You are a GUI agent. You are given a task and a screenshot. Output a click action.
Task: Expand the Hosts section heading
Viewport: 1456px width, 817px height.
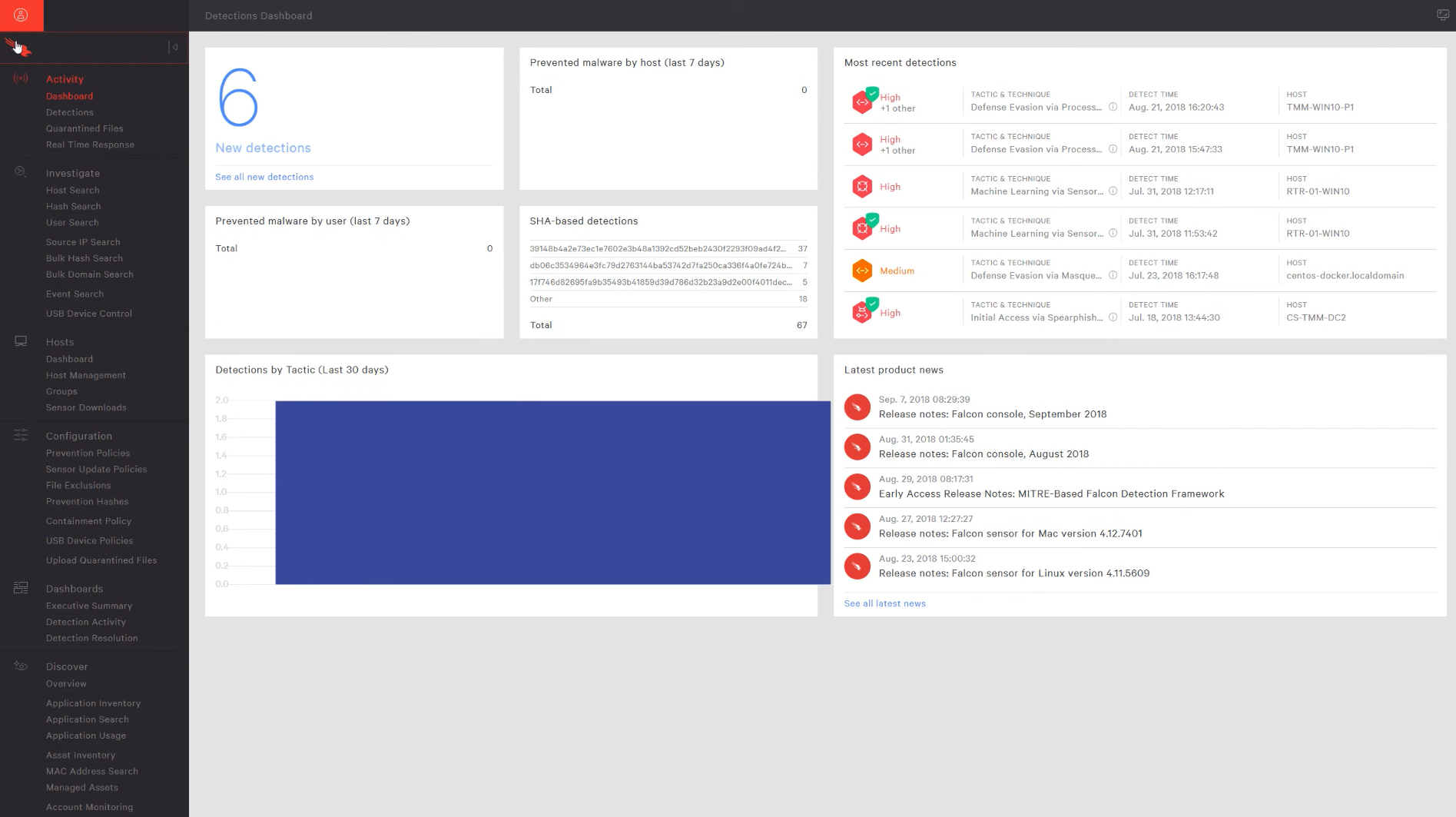[60, 342]
